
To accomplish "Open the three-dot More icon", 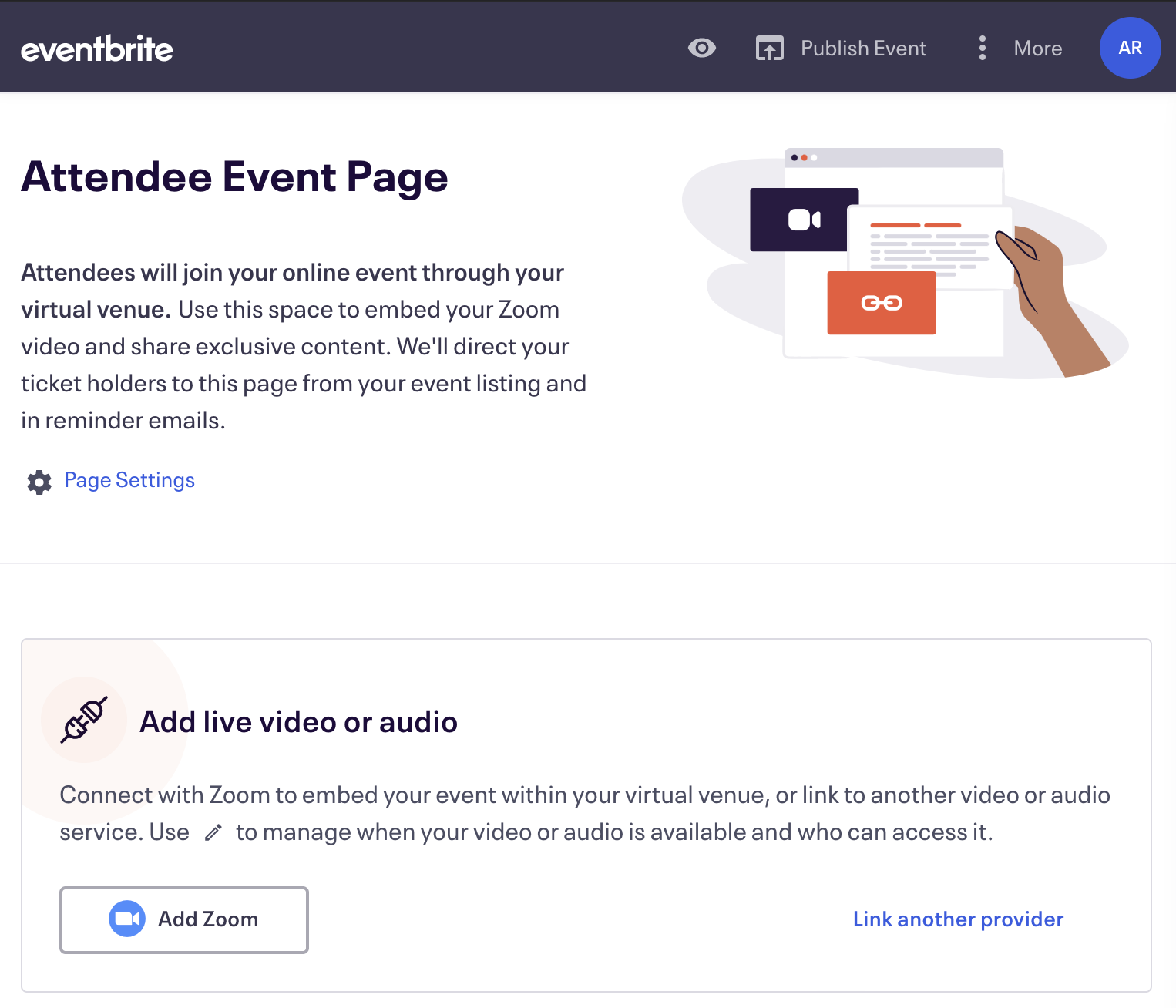I will click(982, 48).
